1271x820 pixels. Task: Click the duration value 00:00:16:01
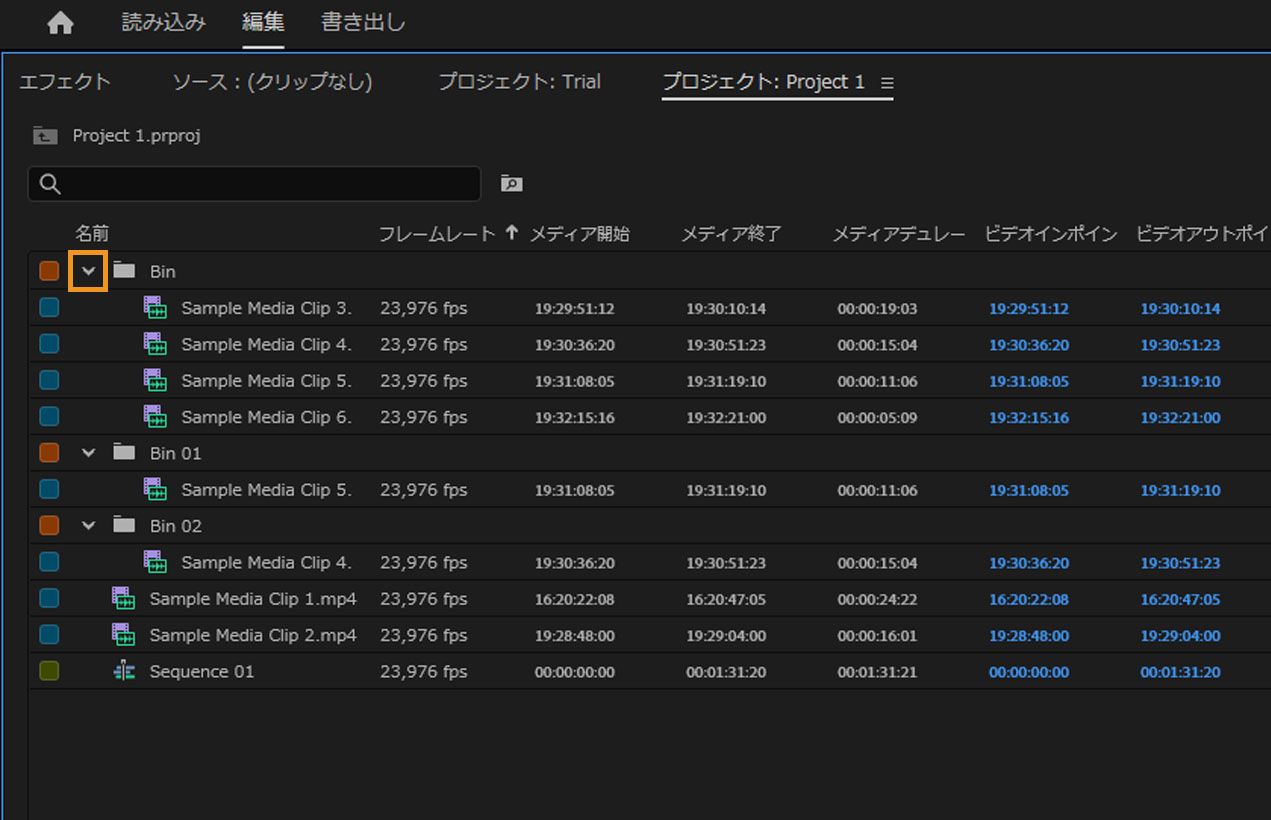[x=877, y=636]
